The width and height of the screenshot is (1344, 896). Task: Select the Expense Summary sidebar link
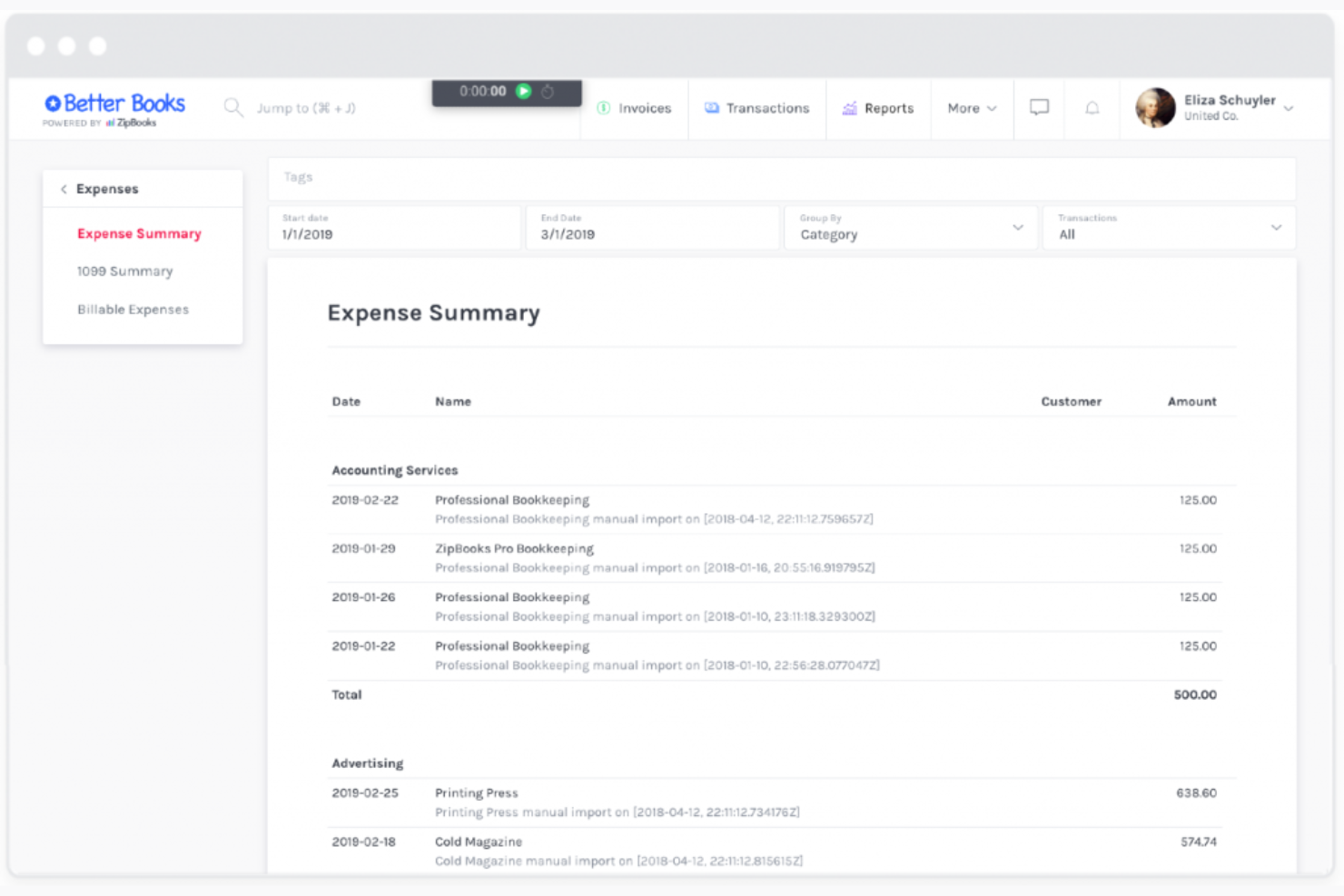(x=139, y=233)
